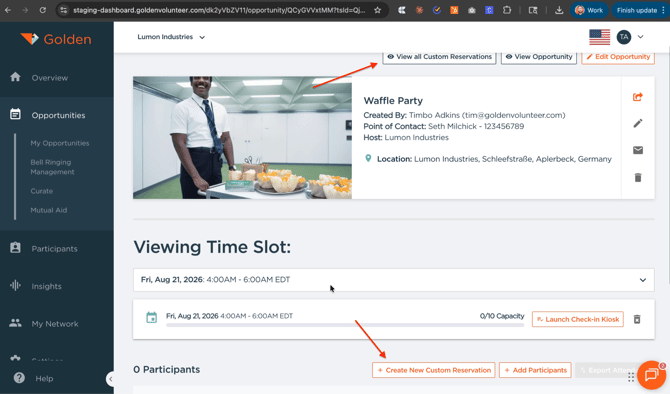670x394 pixels.
Task: Click the 0 Participants heading
Action: 167,370
